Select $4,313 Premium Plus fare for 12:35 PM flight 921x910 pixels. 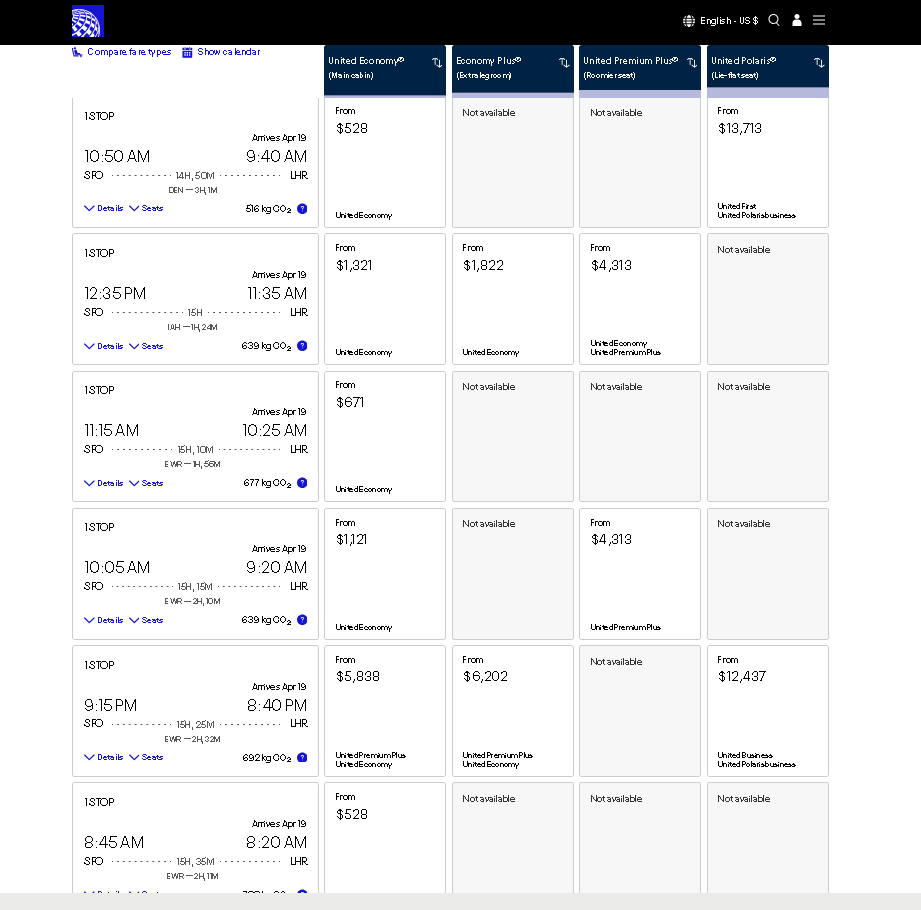(x=640, y=299)
